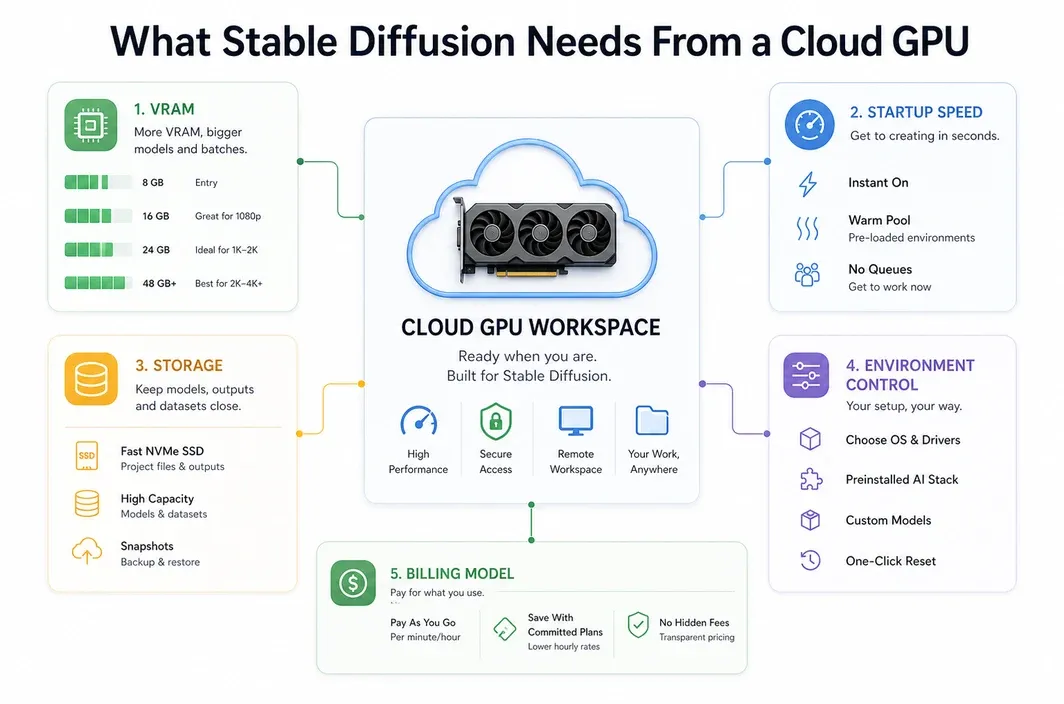1064x704 pixels.
Task: Click the 'Pre-loaded environments' text
Action: point(911,238)
